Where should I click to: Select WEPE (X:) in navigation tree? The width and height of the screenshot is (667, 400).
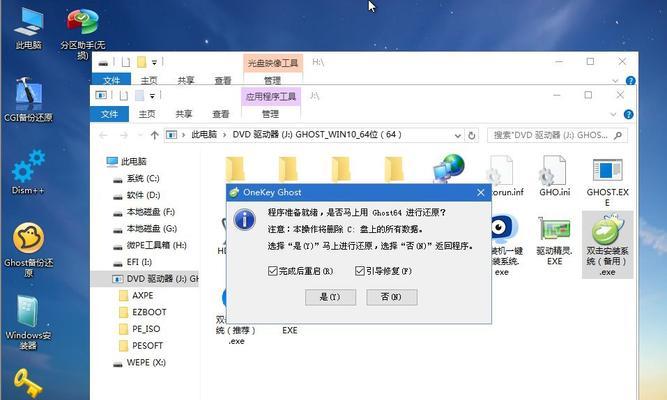(139, 363)
